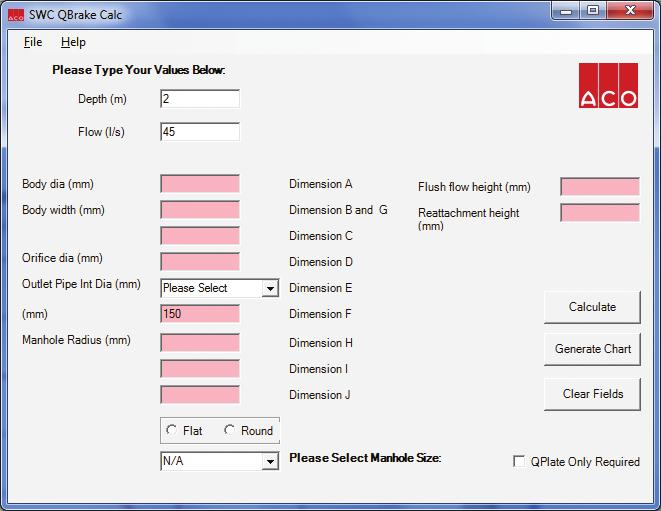
Task: Enable QPlate Only Required checkbox
Action: (x=519, y=461)
